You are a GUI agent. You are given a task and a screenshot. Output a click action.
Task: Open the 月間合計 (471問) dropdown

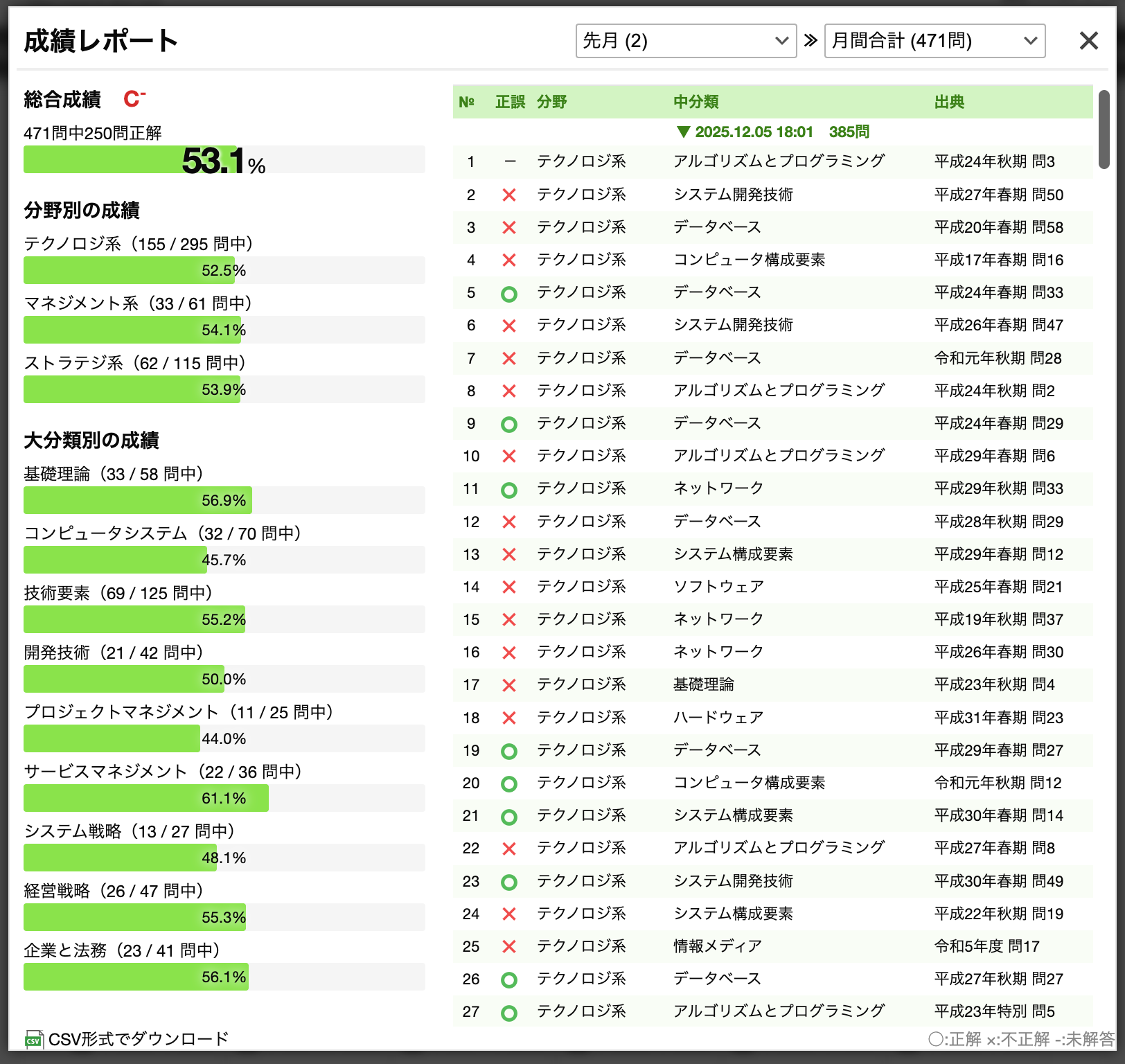[934, 41]
